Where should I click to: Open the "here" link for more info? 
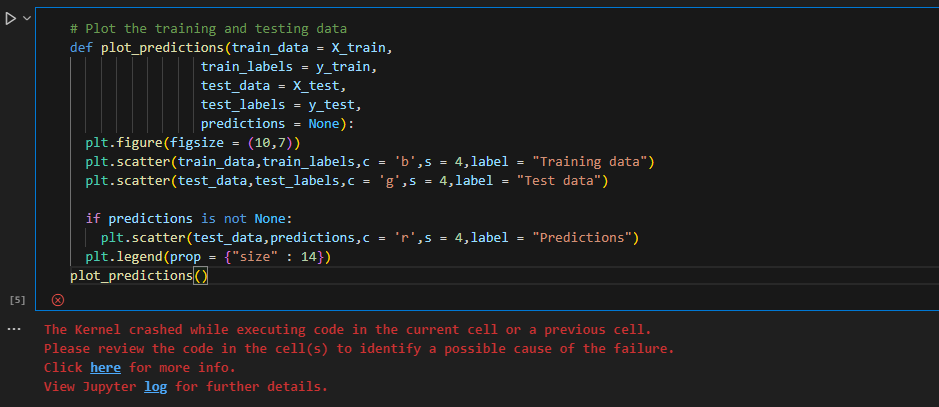[x=105, y=367]
